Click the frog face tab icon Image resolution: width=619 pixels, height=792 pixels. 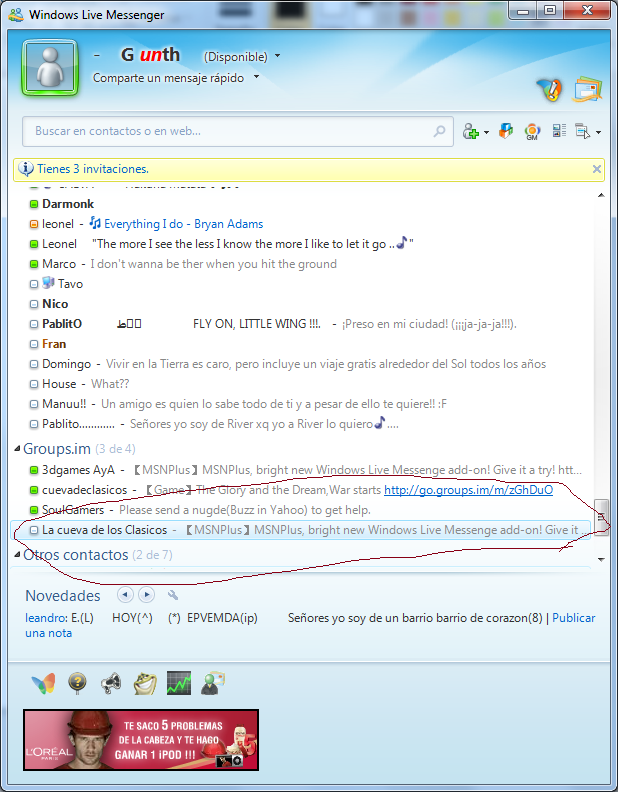click(x=145, y=683)
